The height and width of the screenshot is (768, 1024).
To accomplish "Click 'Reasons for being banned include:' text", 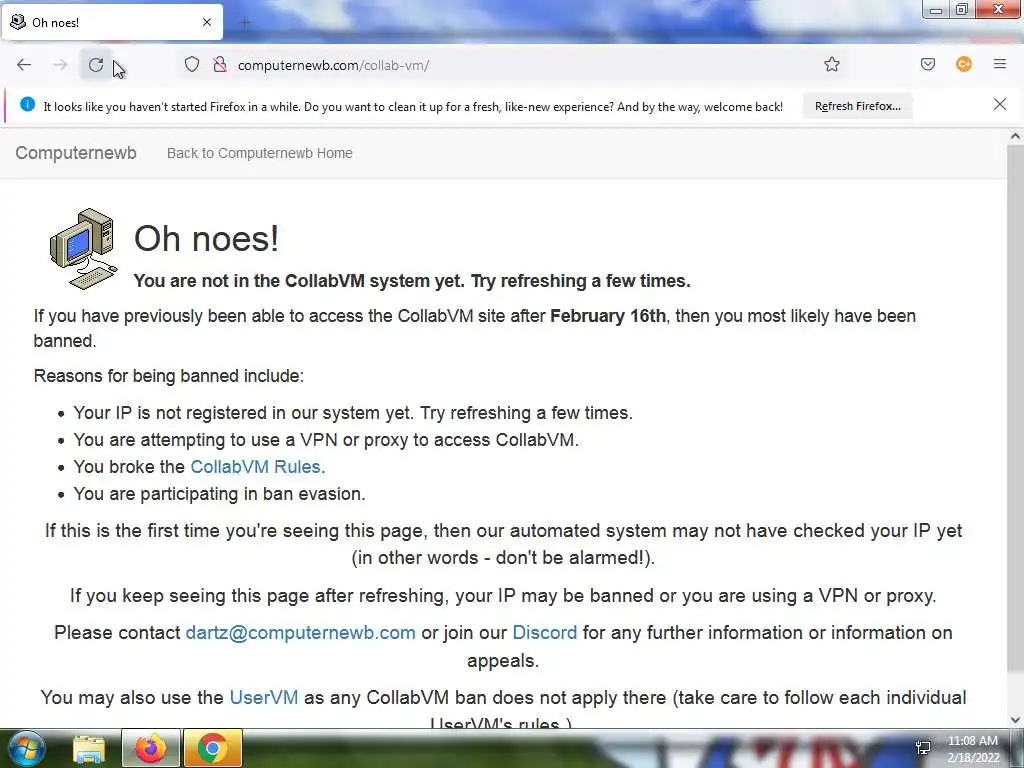I will point(168,376).
